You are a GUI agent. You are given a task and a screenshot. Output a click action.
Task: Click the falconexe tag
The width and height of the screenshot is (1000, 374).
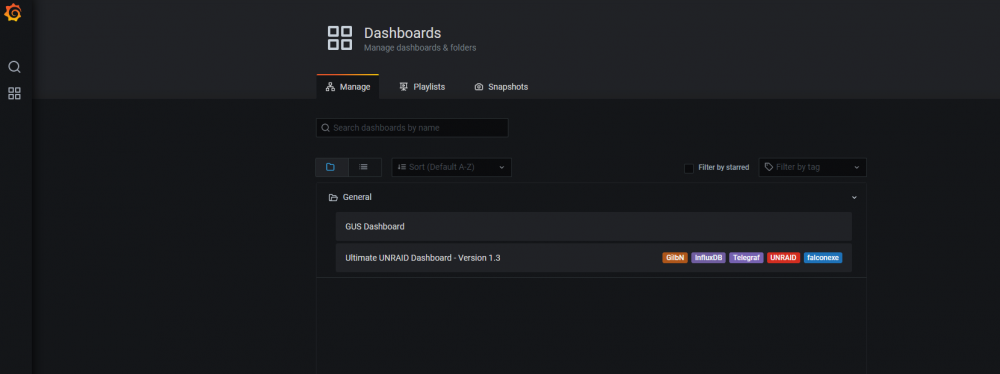(x=823, y=258)
